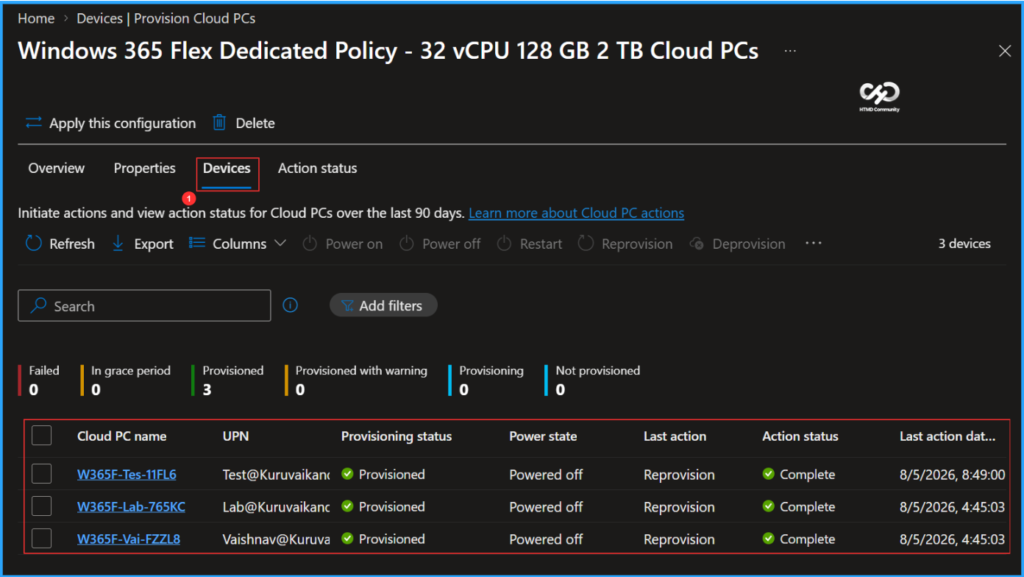Viewport: 1024px width, 577px height.
Task: Click the Provisioned check icon for W365F-Vai-FZZL8
Action: (347, 538)
